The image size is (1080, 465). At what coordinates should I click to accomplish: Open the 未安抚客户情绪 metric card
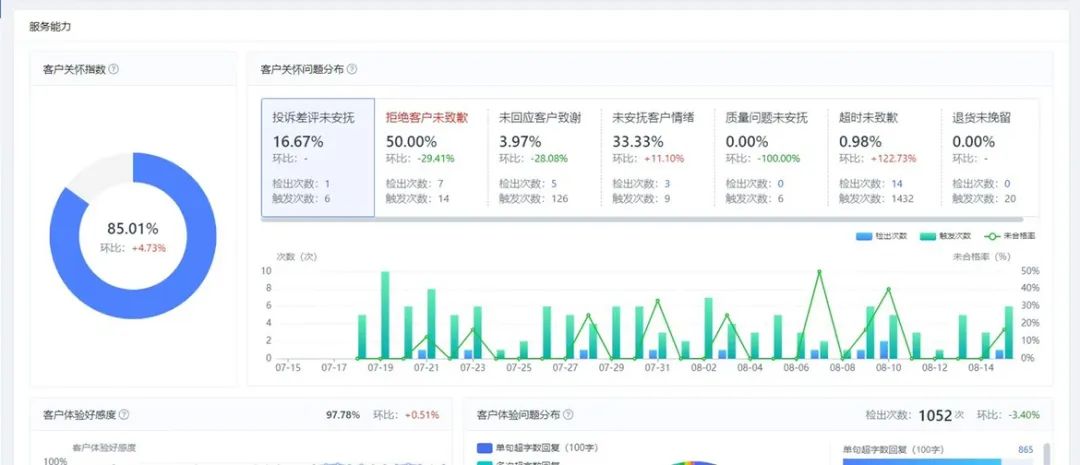coord(657,157)
